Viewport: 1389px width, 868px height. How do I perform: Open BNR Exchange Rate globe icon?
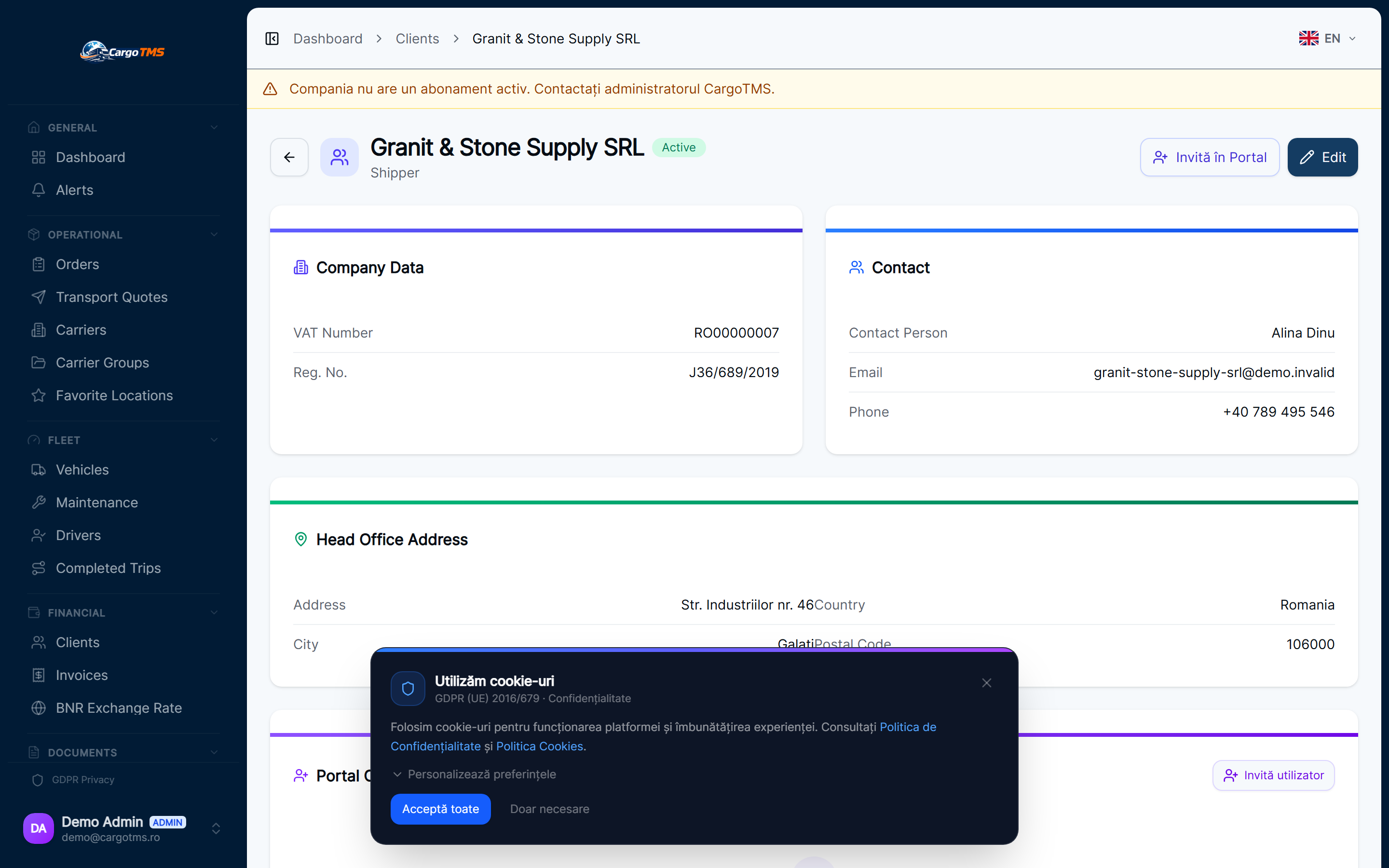(39, 708)
